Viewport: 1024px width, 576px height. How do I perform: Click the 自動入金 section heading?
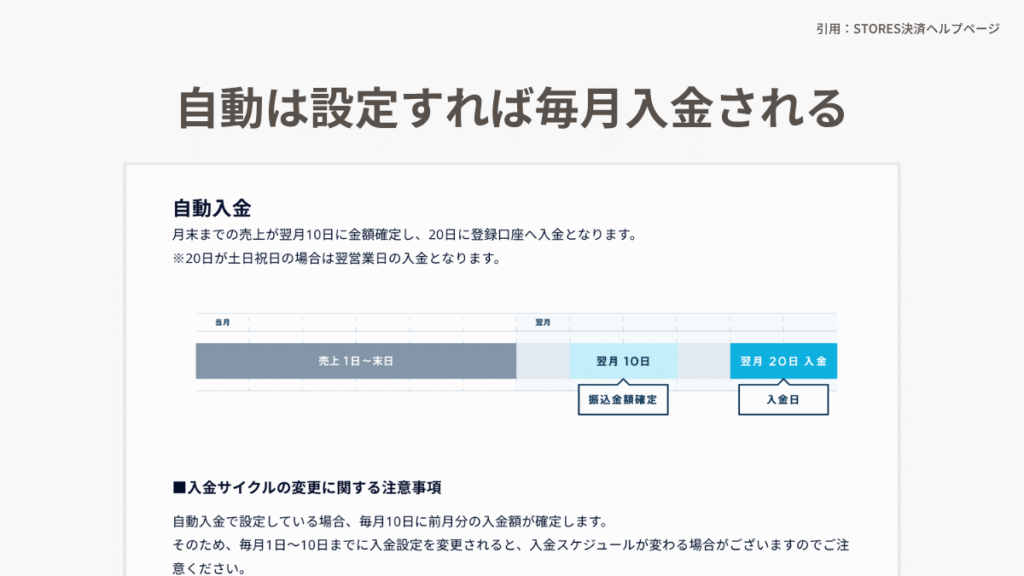click(x=211, y=209)
